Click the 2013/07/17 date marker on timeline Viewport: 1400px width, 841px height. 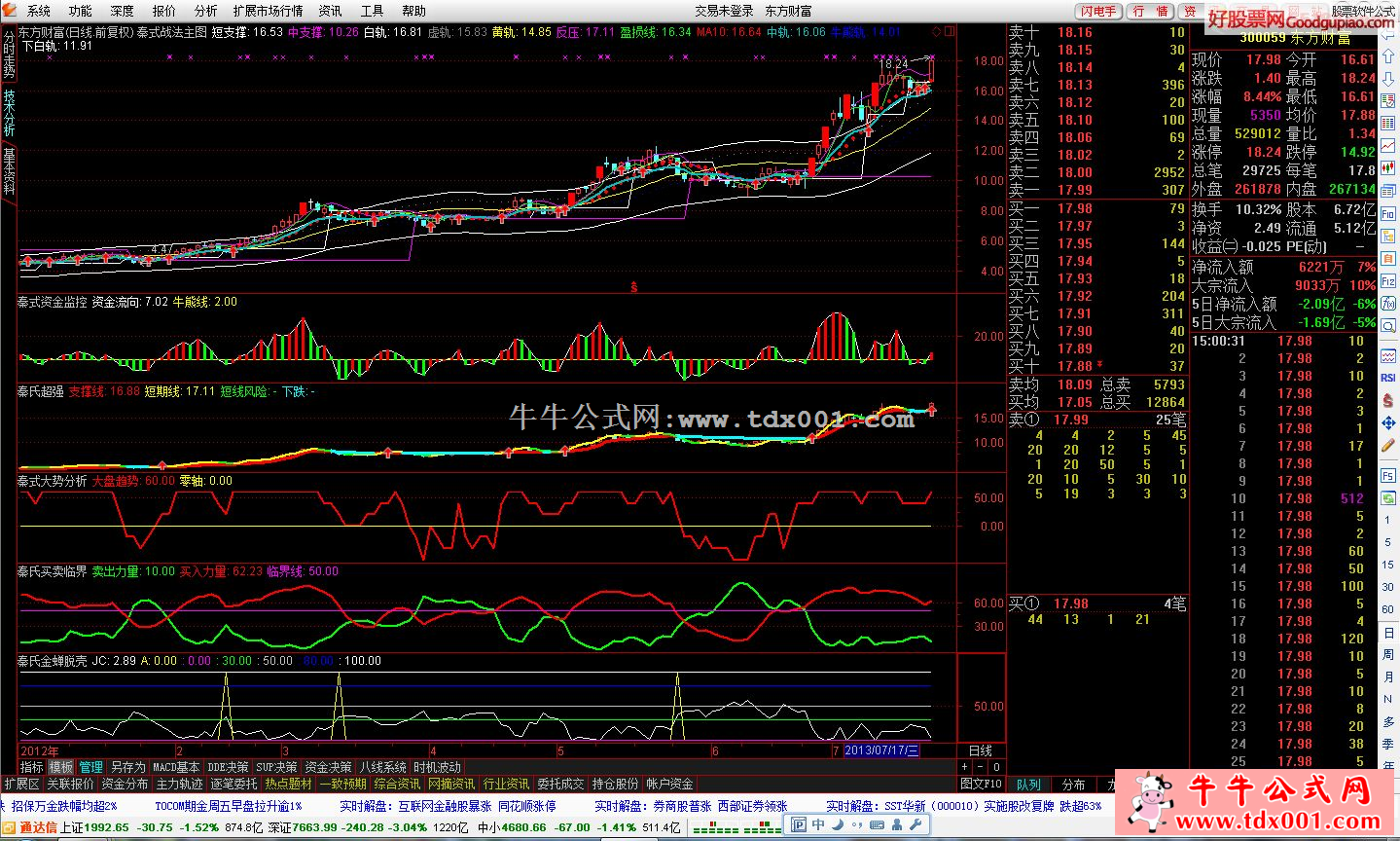point(881,750)
